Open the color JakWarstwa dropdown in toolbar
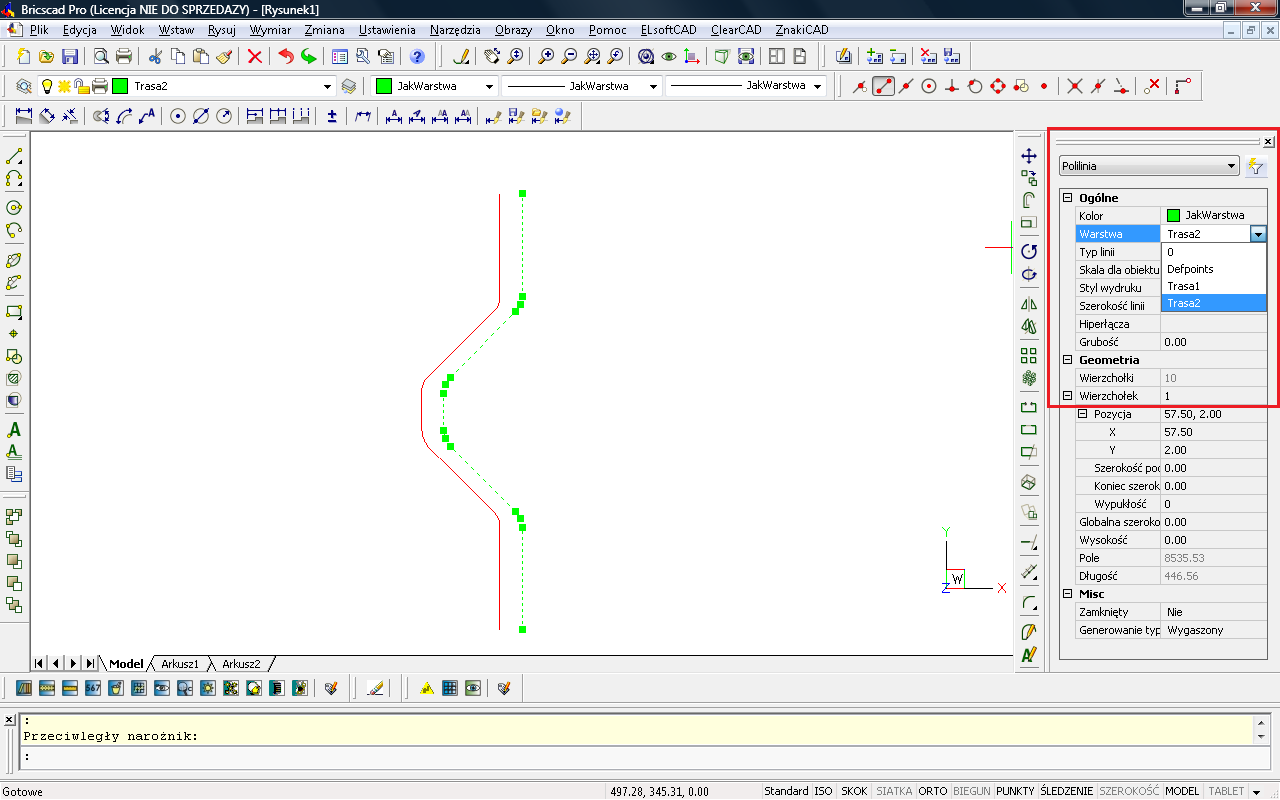Viewport: 1280px width, 800px height. coord(489,87)
